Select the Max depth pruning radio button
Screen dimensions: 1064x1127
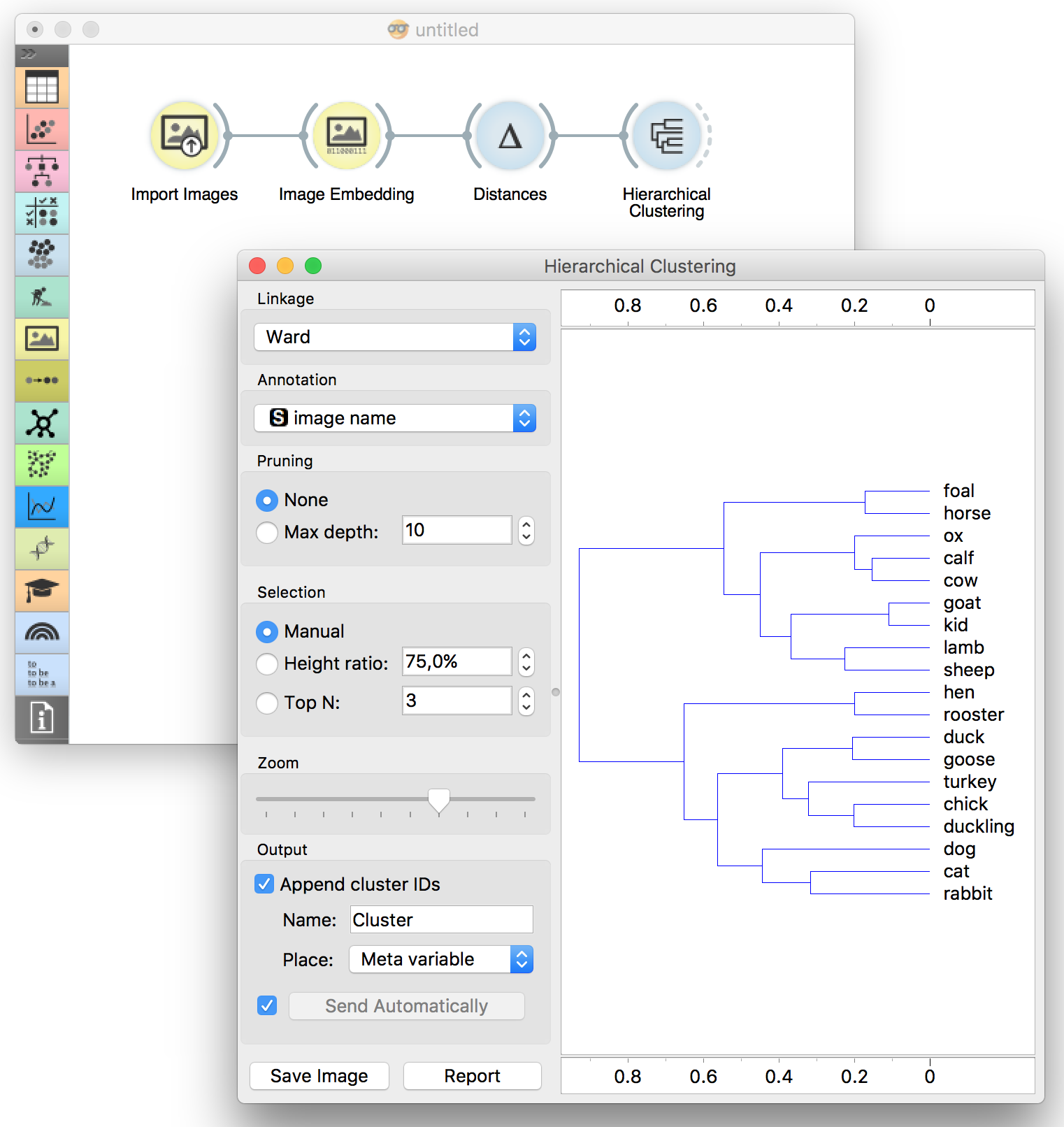(267, 532)
